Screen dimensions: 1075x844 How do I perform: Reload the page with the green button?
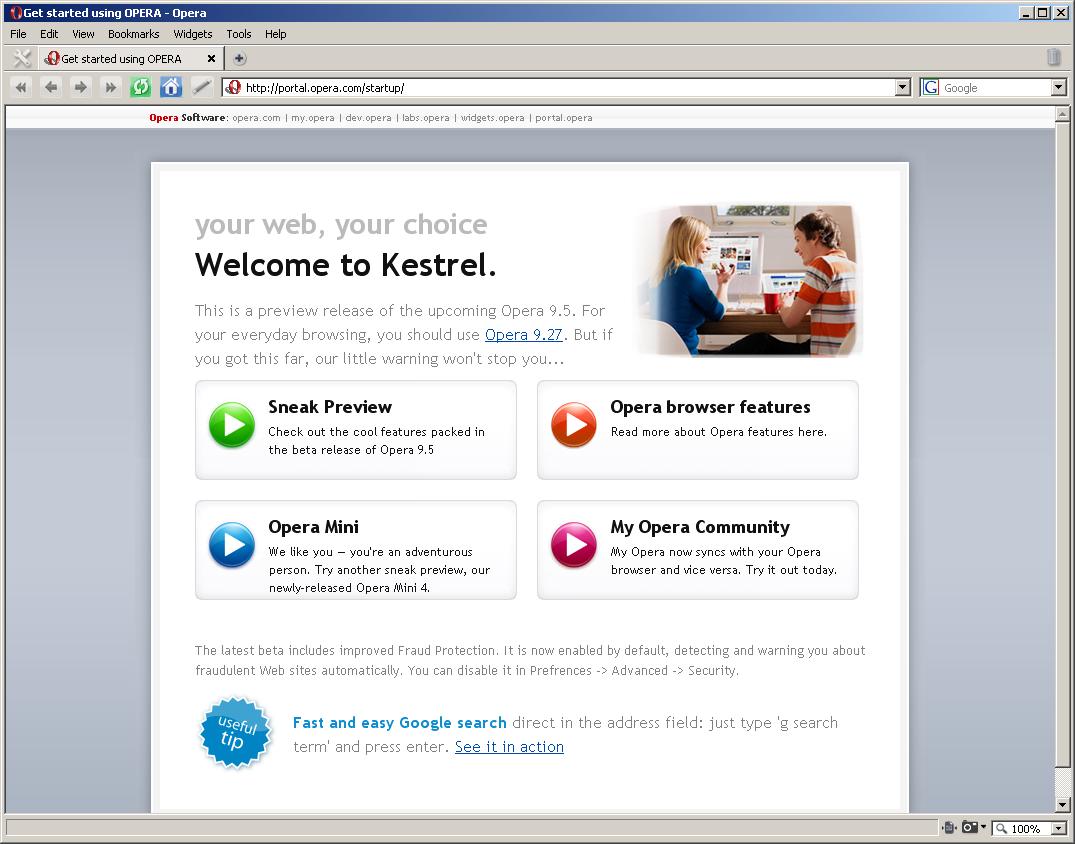point(141,87)
